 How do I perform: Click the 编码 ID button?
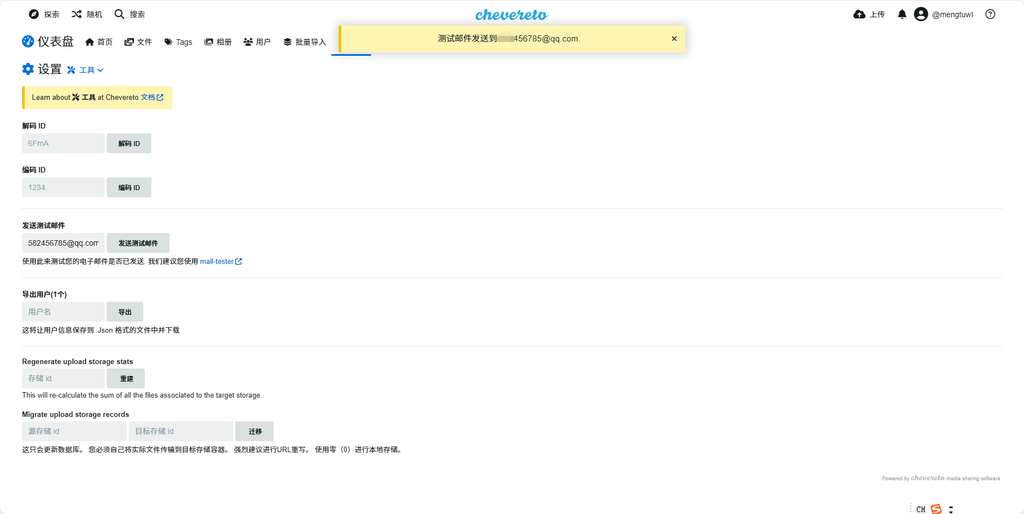[x=129, y=187]
